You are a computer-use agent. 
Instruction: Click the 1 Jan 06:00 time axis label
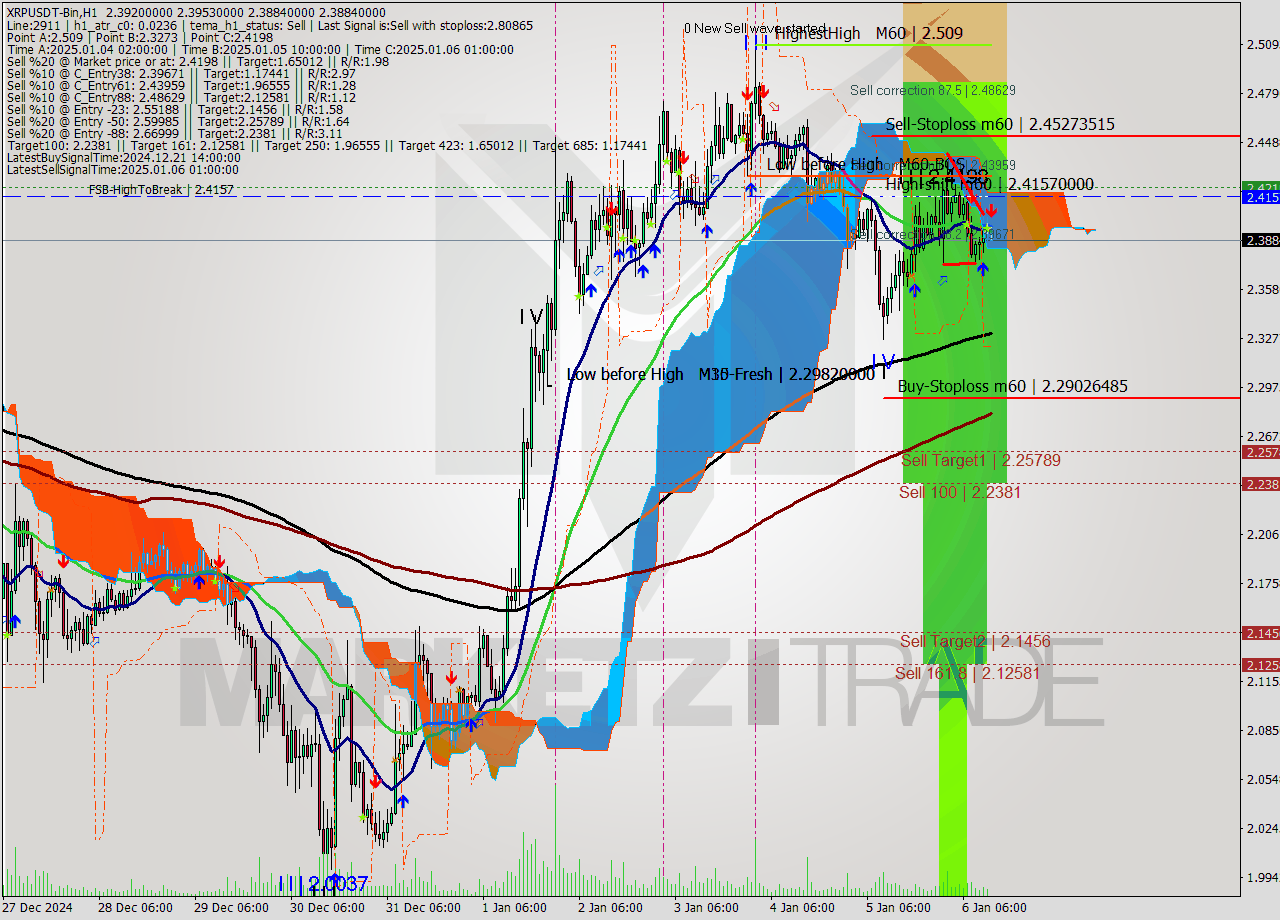(x=514, y=908)
